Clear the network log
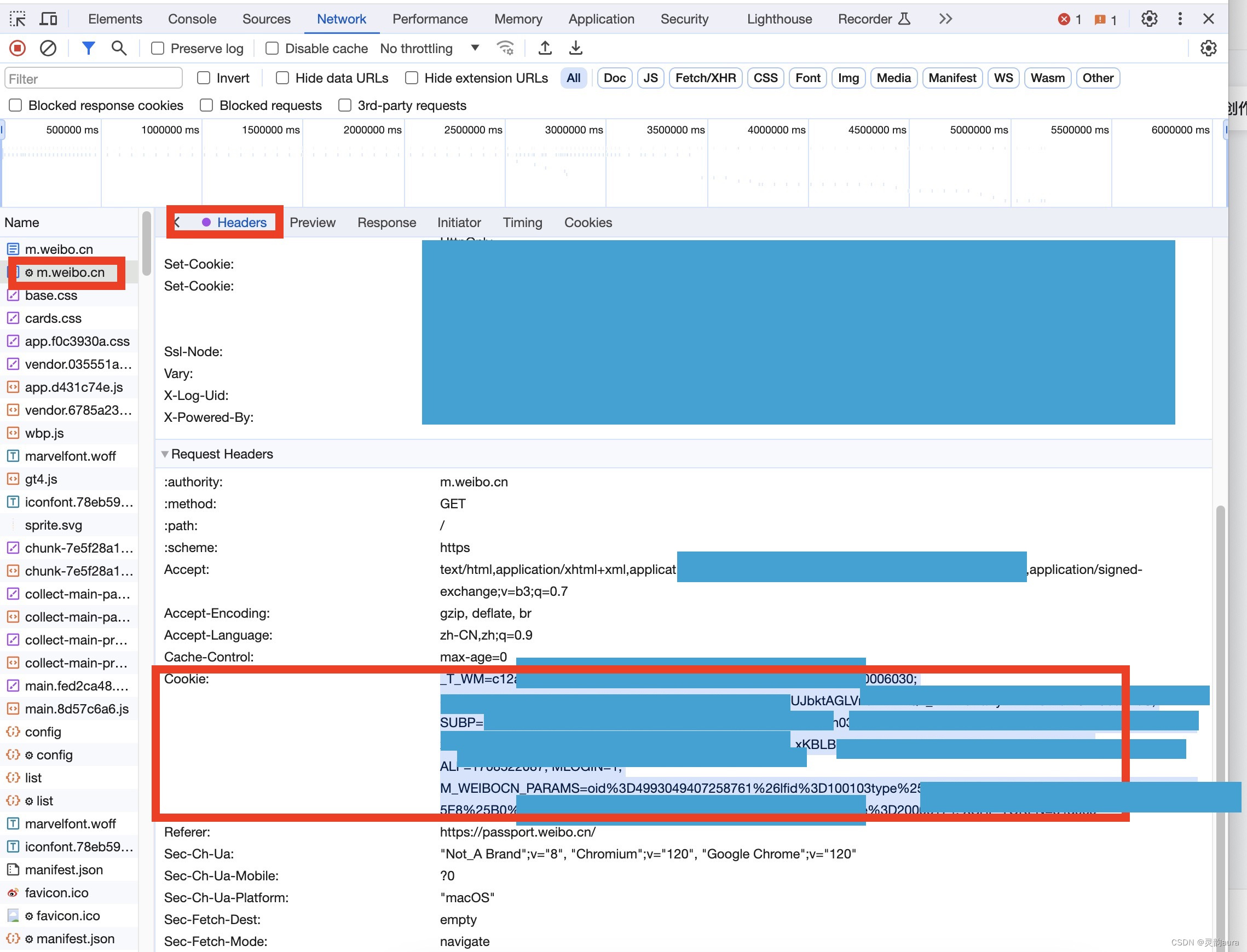The height and width of the screenshot is (952, 1247). 48,48
